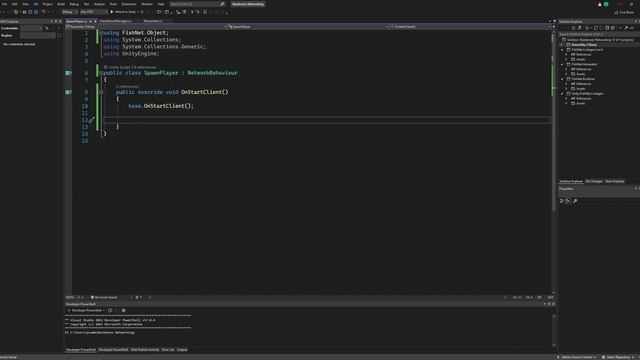Click the Developer PowerShell vertical scrollbar
The width and height of the screenshot is (640, 360).
554,330
